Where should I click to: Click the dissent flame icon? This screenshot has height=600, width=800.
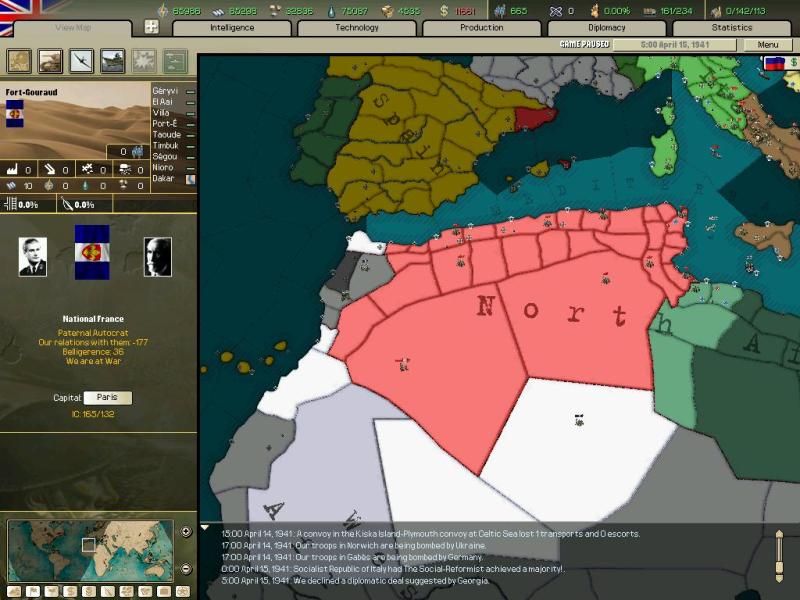[x=594, y=11]
